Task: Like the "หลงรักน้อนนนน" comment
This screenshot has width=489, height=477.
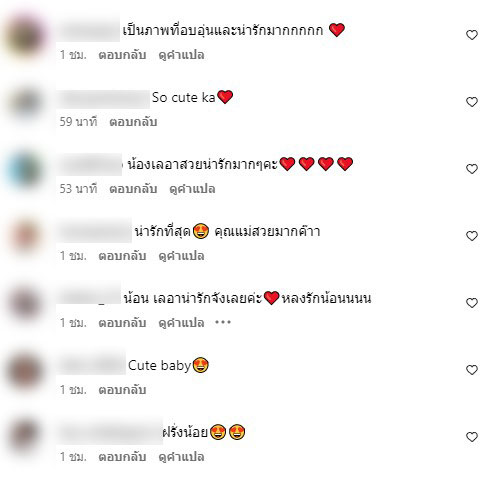Action: 472,303
